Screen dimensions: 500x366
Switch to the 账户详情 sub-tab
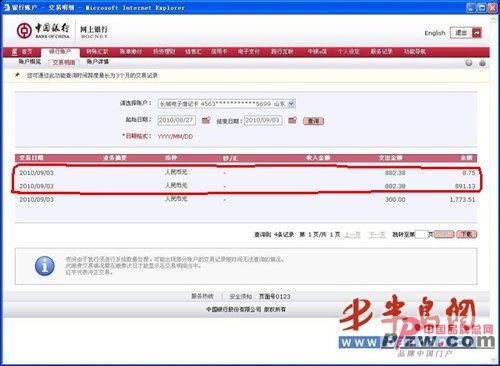(98, 62)
